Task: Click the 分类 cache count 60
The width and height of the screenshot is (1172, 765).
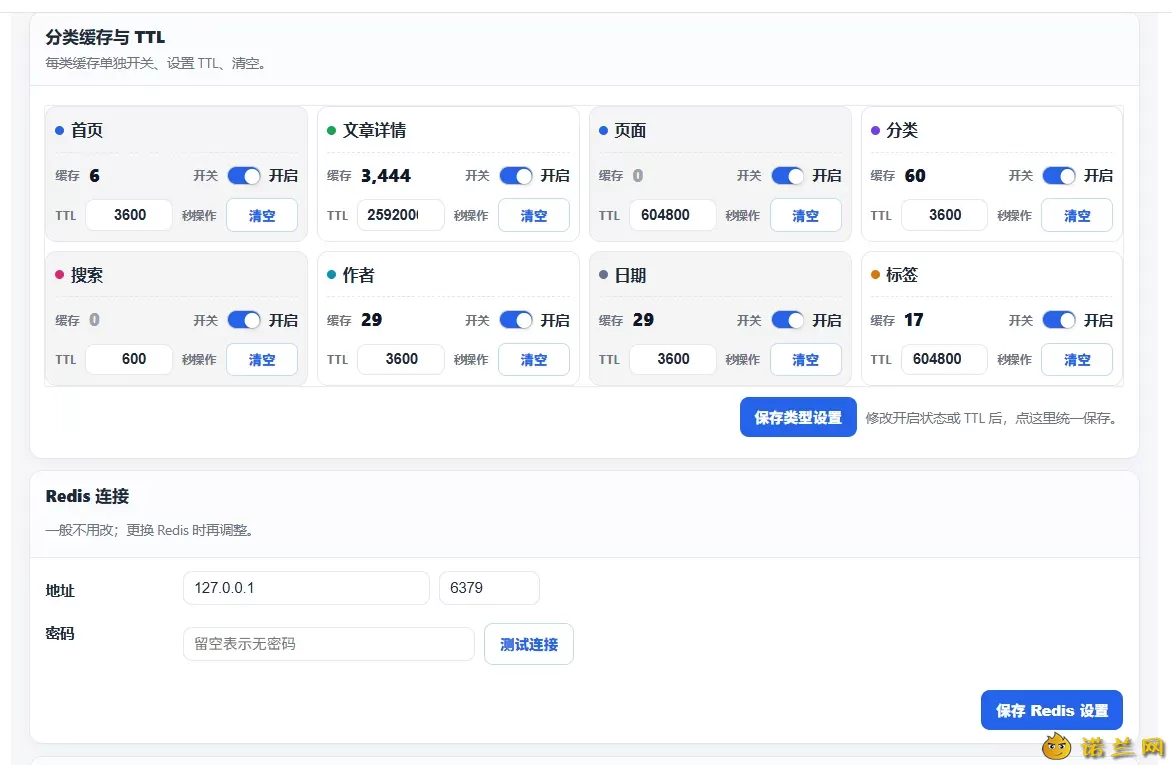Action: click(915, 176)
